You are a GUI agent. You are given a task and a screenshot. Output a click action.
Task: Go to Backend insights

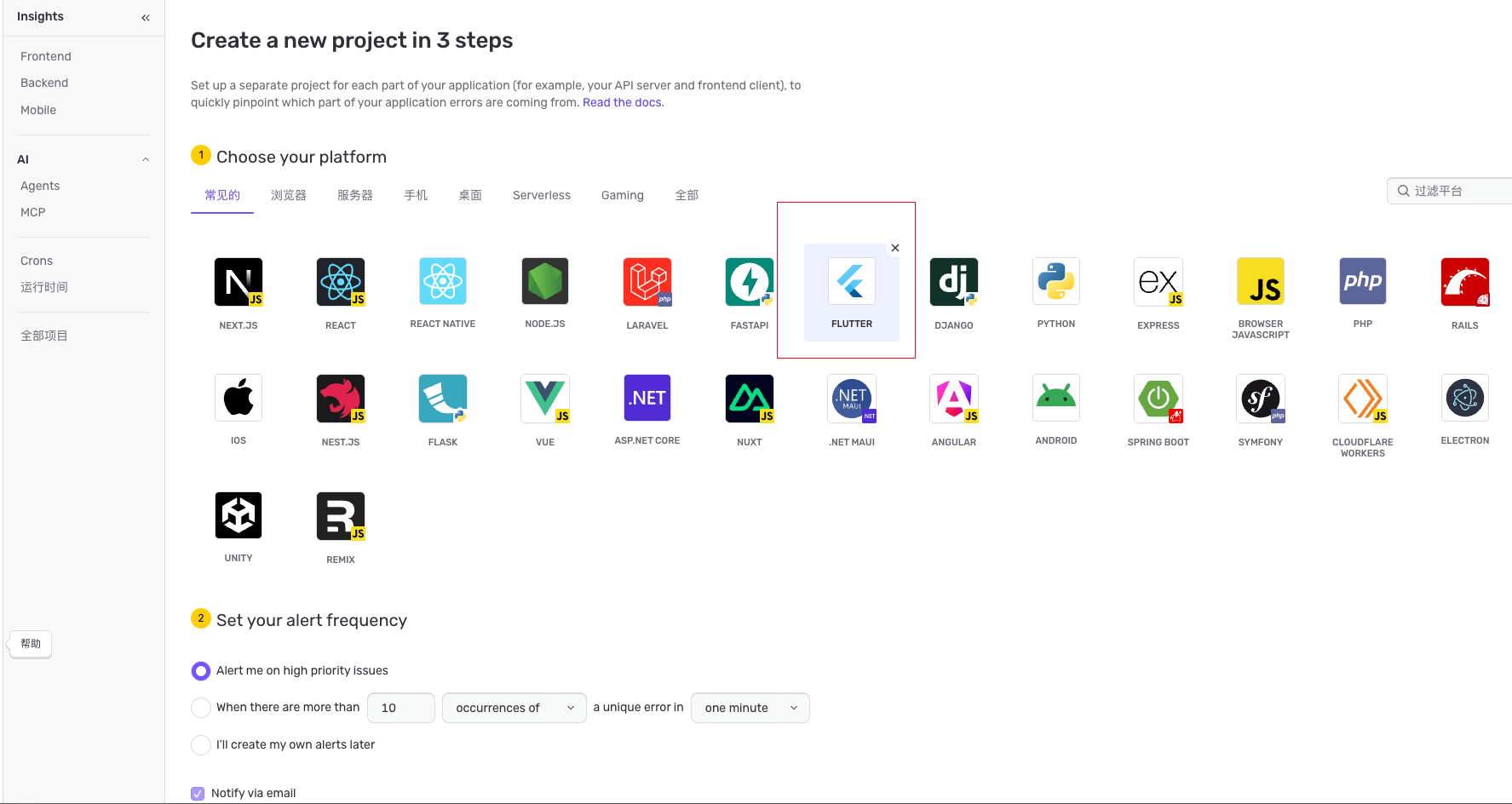tap(44, 83)
